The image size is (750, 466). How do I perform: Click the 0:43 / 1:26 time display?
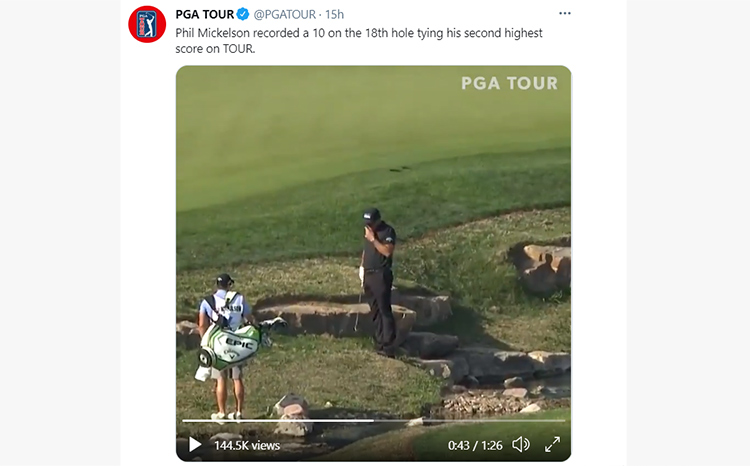(475, 445)
